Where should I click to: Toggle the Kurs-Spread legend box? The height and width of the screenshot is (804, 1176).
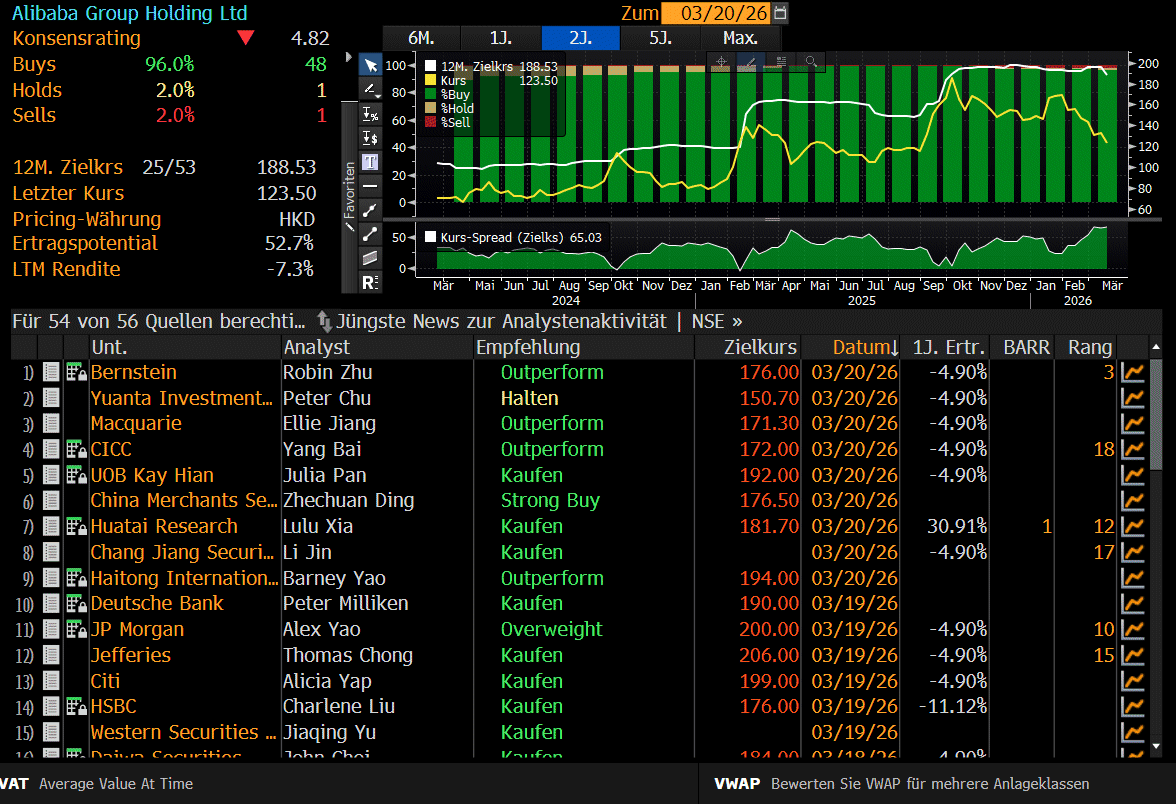431,237
